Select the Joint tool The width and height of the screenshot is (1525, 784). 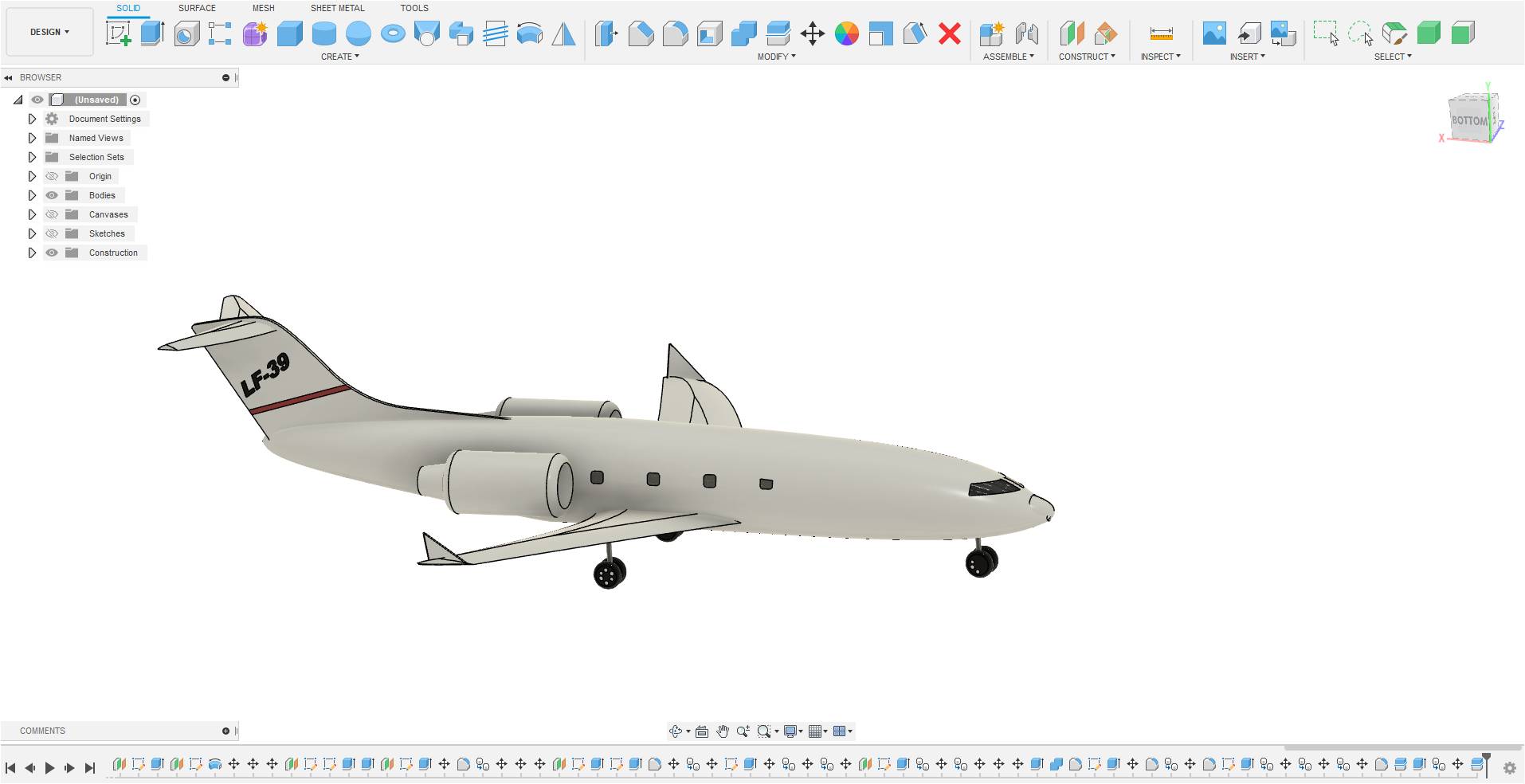1026,33
